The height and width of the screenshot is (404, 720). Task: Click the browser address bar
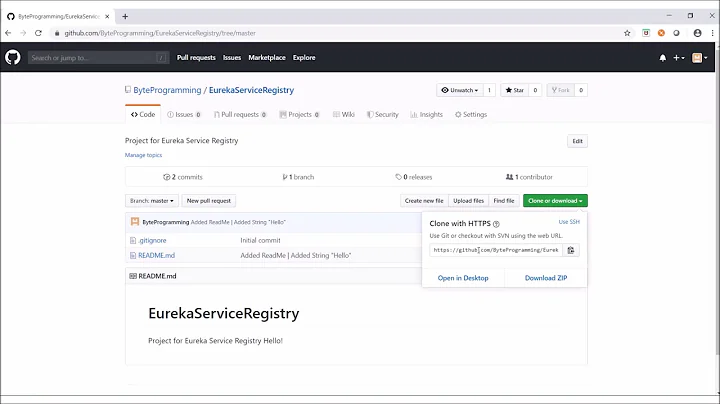[x=338, y=33]
